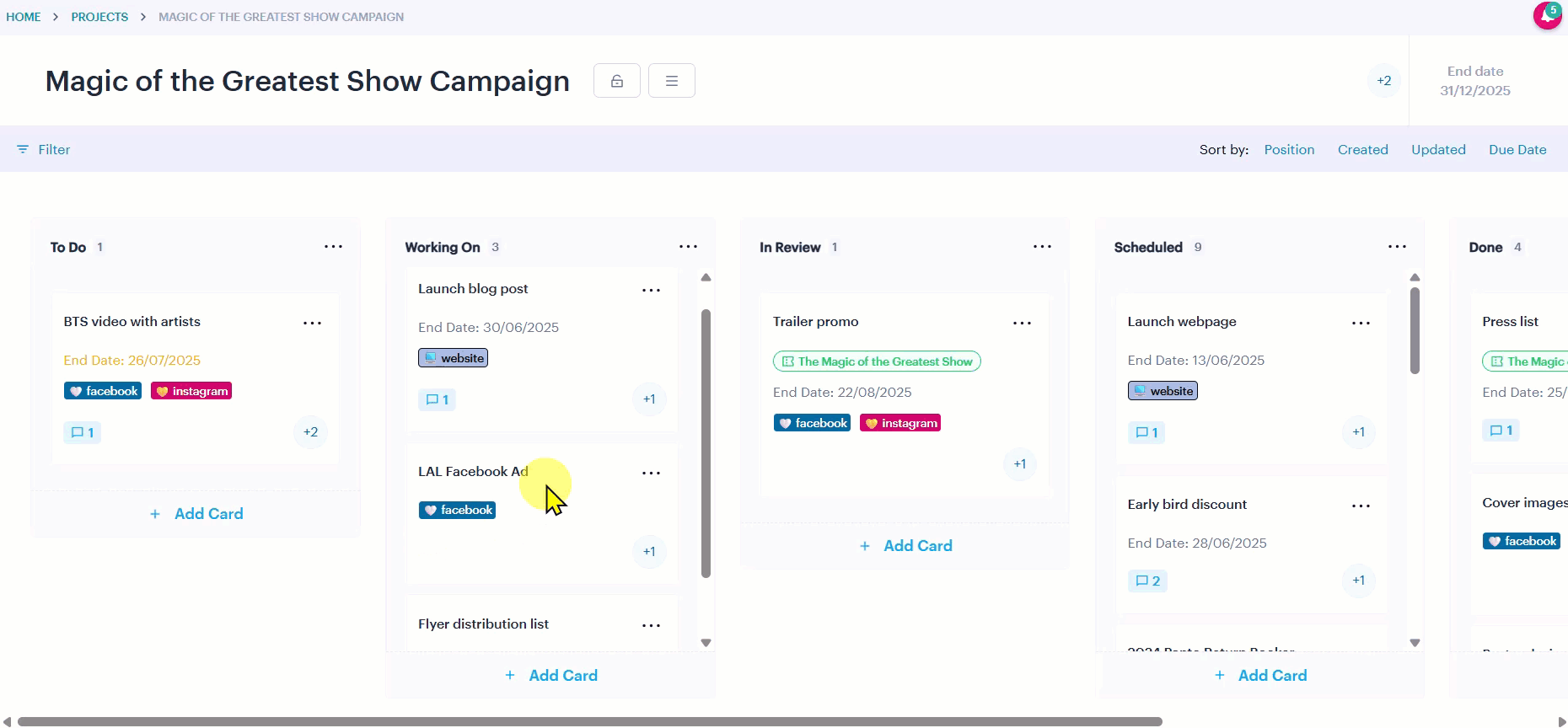Viewport: 1568px width, 728px height.
Task: Open the notifications bell icon
Action: 1547,15
